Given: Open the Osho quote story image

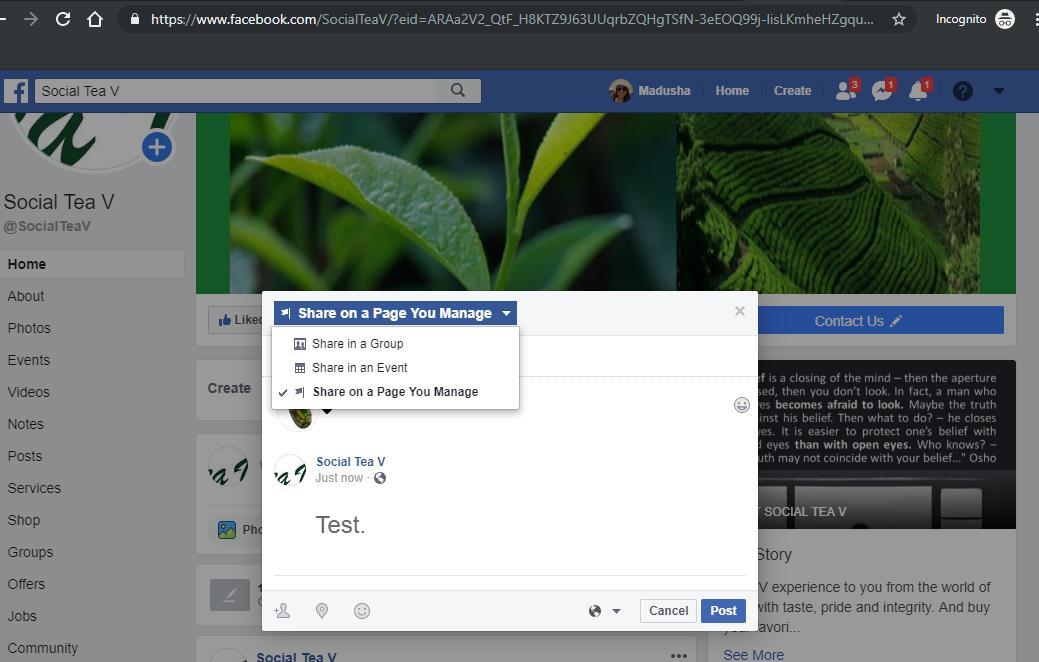Looking at the screenshot, I should (887, 444).
